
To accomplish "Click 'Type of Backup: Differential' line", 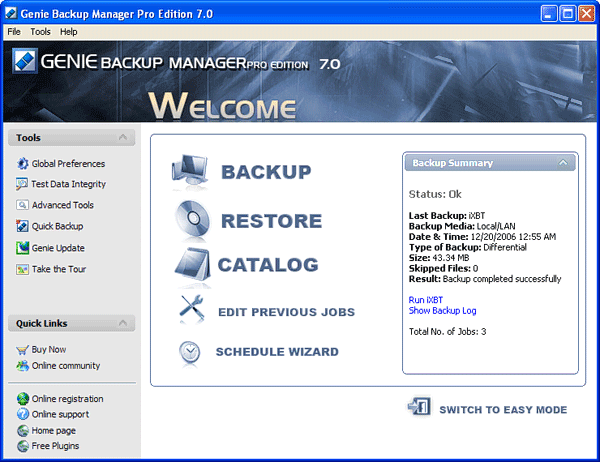I will pos(468,247).
